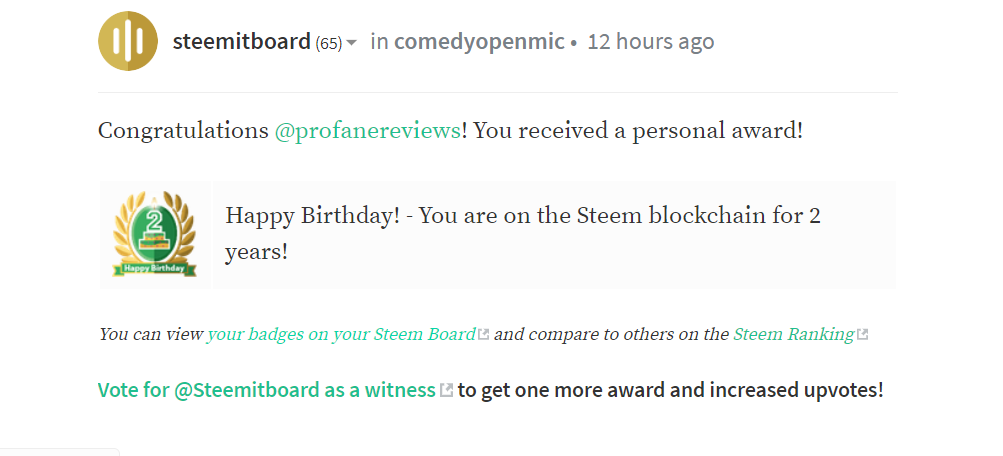Click the italic "You can view" text
This screenshot has height=456, width=1003.
tap(150, 335)
